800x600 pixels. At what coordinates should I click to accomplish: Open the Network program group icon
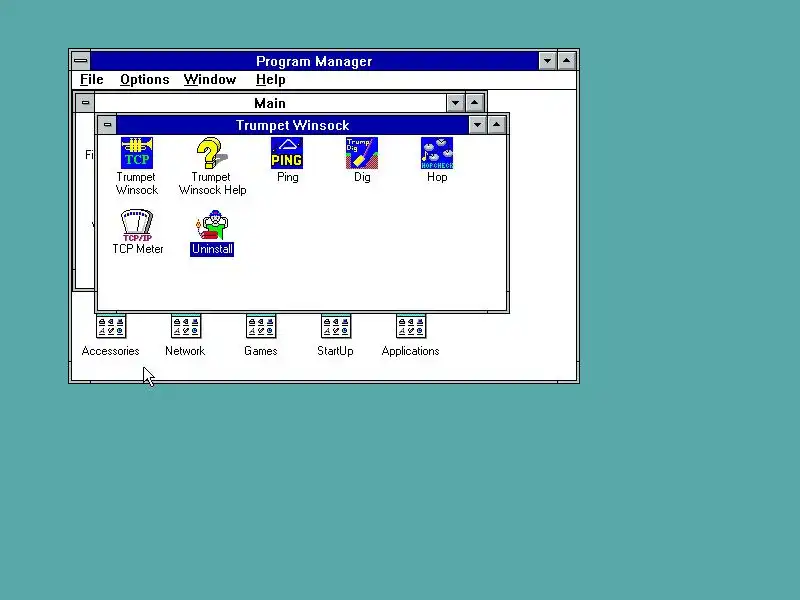tap(186, 327)
